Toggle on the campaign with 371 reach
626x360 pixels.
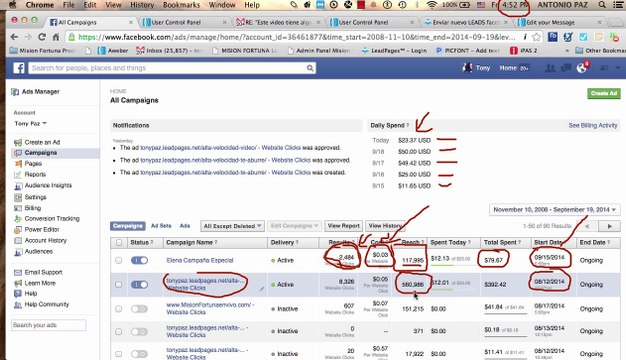[x=139, y=331]
